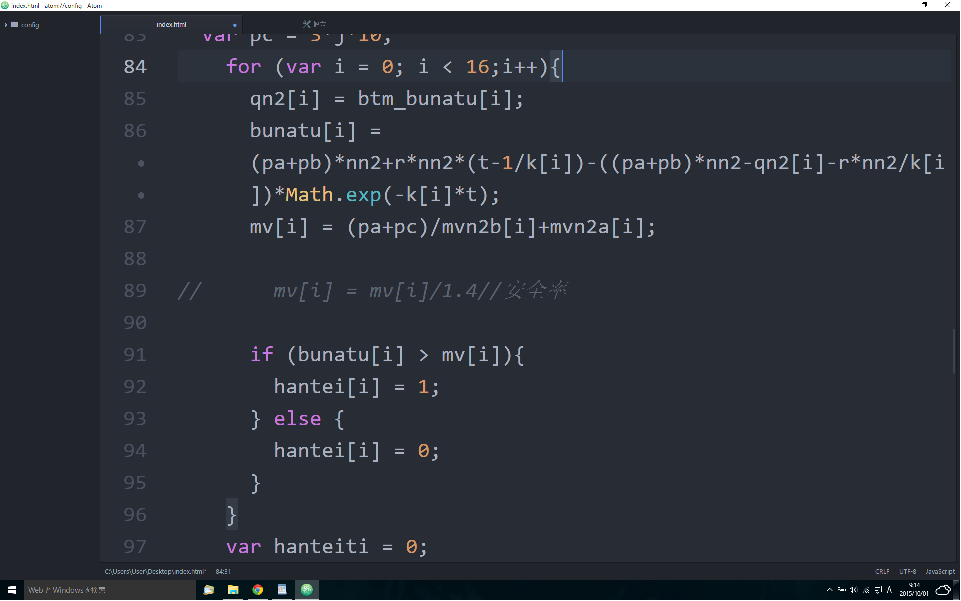Click the Atom icon in the taskbar
This screenshot has height=601, width=961.
(x=306, y=590)
